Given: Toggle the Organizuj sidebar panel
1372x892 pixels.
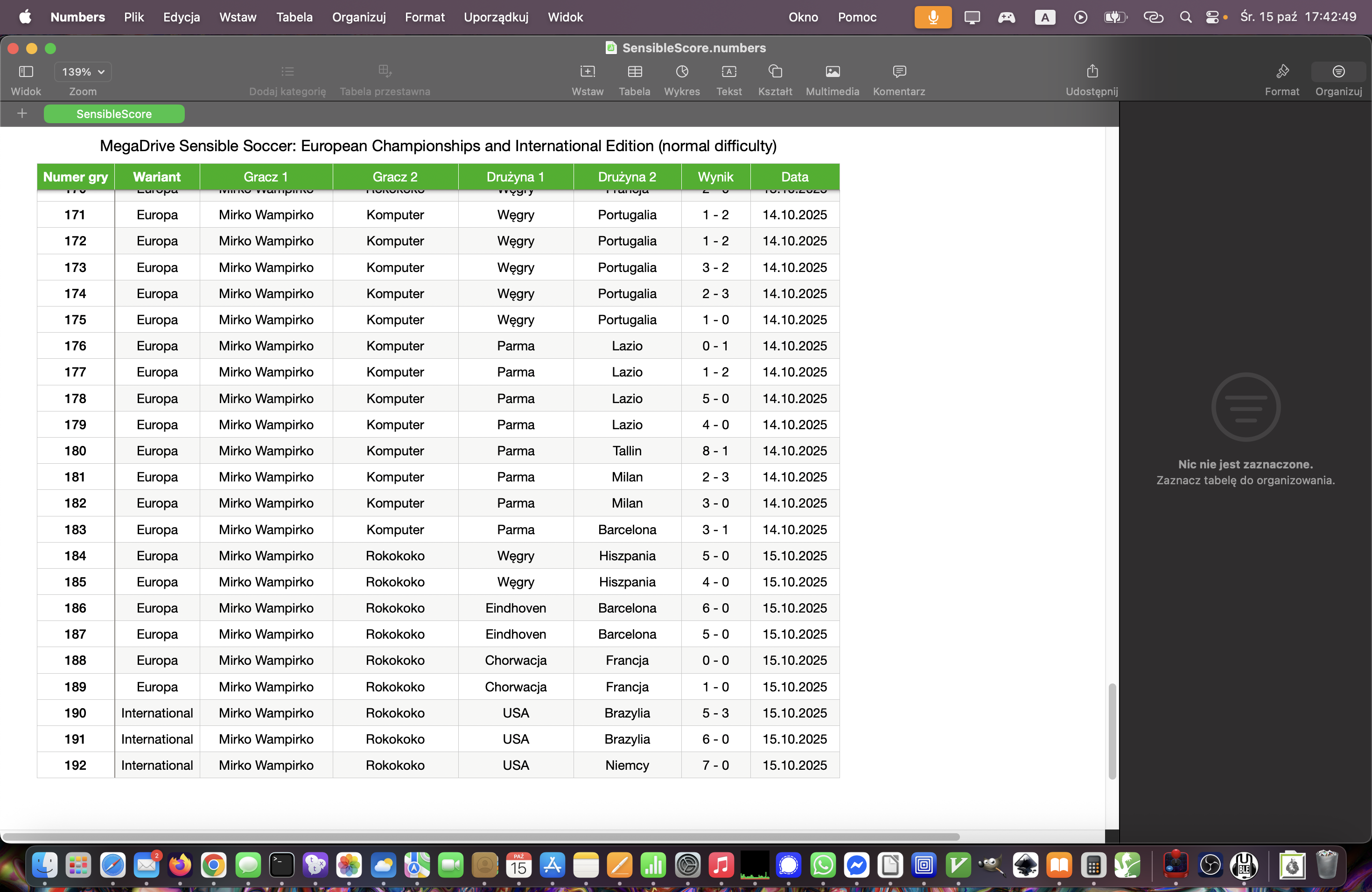Looking at the screenshot, I should (1338, 72).
